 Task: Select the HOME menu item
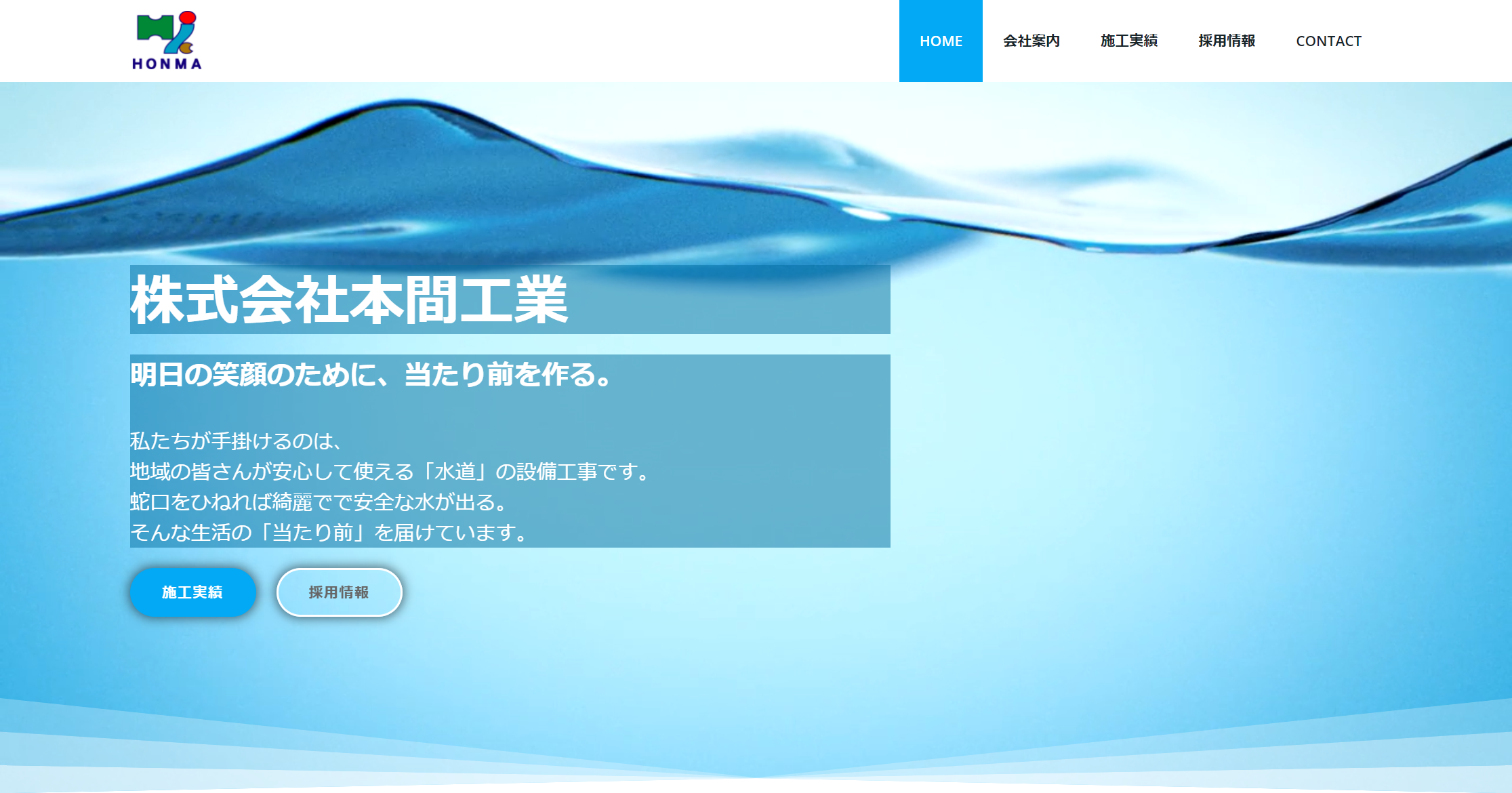(941, 41)
